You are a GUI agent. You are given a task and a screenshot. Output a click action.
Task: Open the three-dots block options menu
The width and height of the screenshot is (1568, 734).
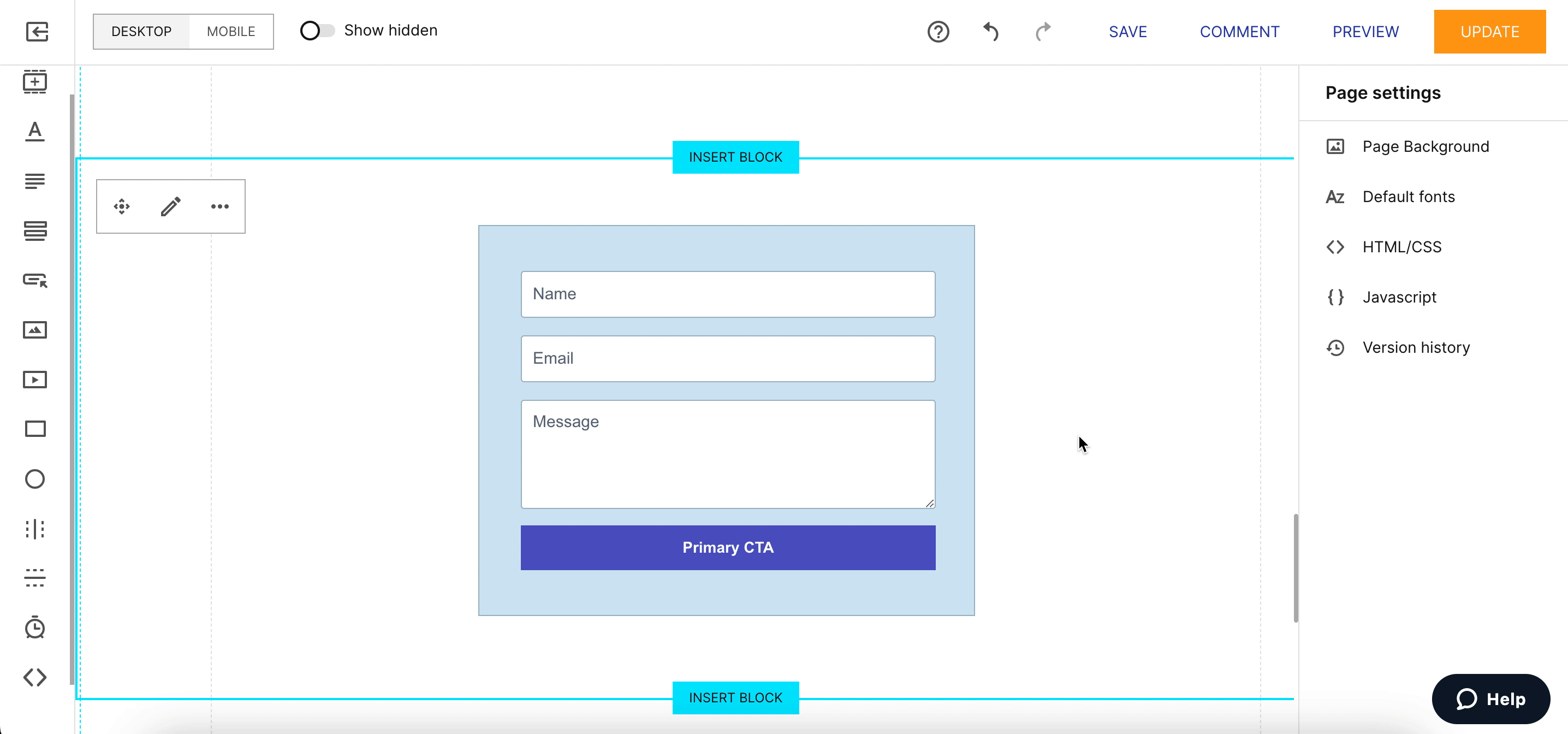click(219, 206)
